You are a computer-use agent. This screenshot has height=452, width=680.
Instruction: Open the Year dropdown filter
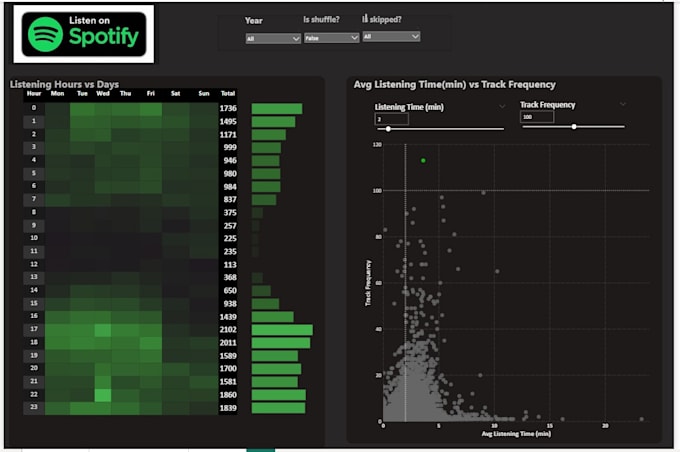tap(273, 39)
